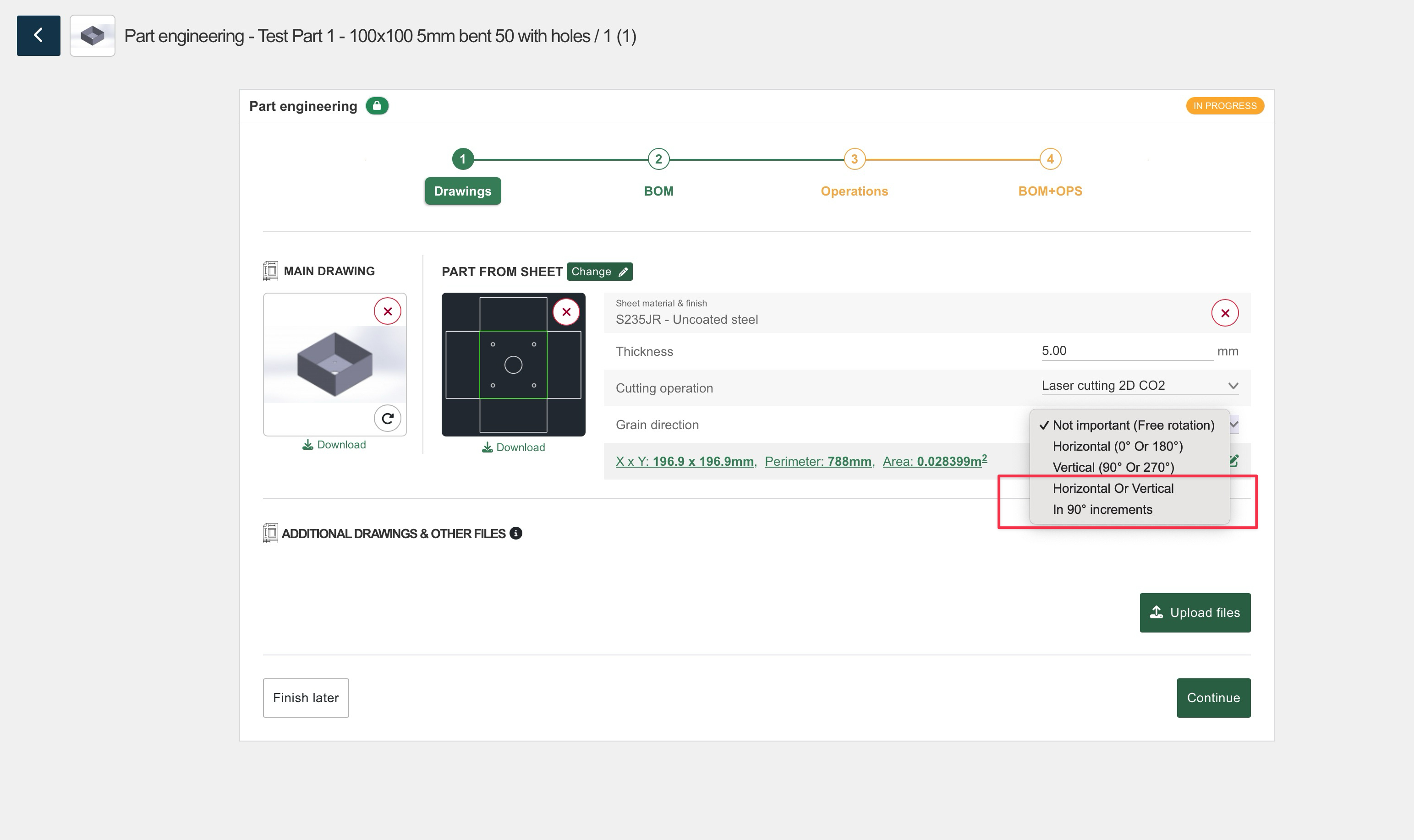Viewport: 1414px width, 840px height.
Task: Select Vertical (90° Or 270°) option
Action: point(1113,467)
